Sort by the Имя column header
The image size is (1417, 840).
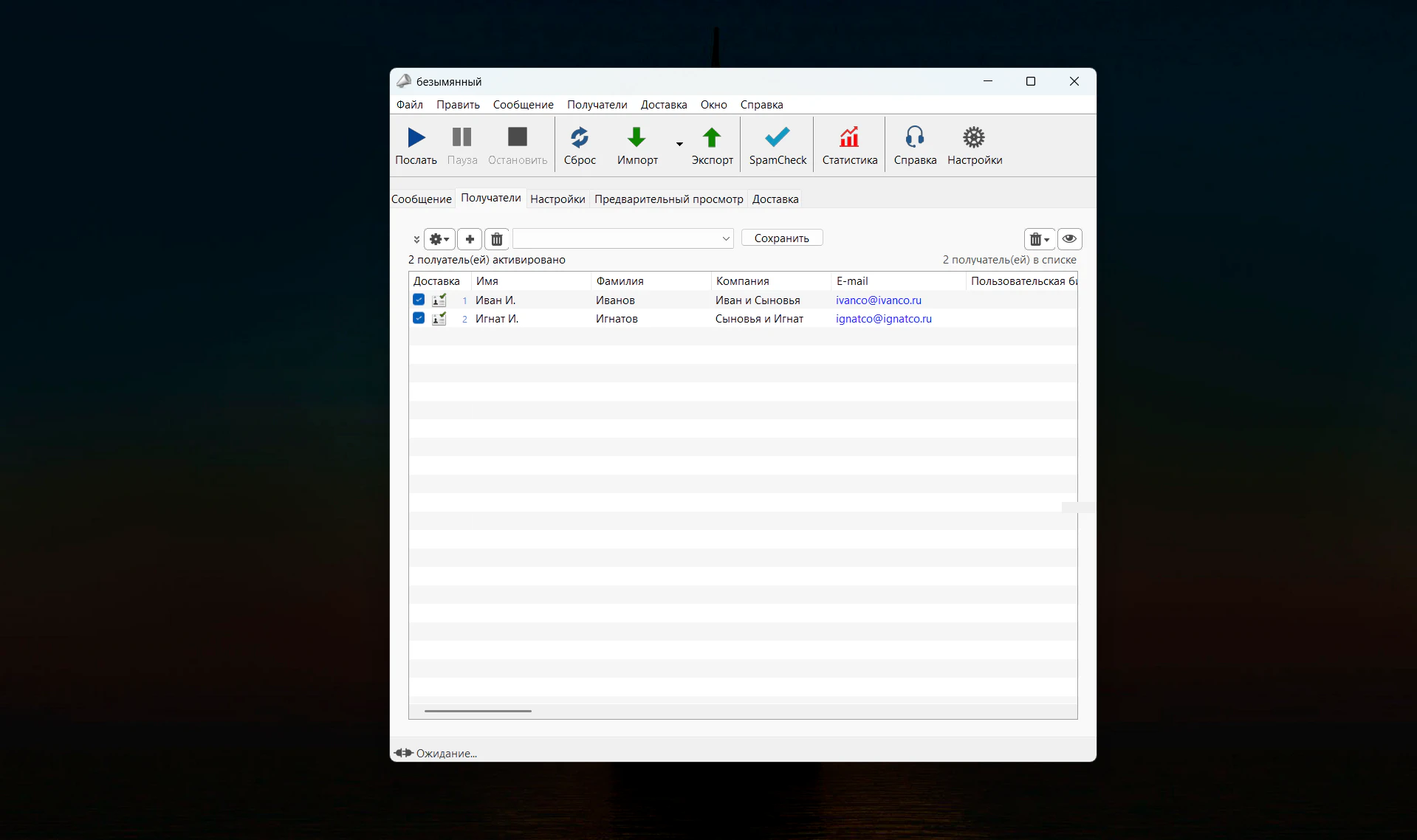click(532, 281)
